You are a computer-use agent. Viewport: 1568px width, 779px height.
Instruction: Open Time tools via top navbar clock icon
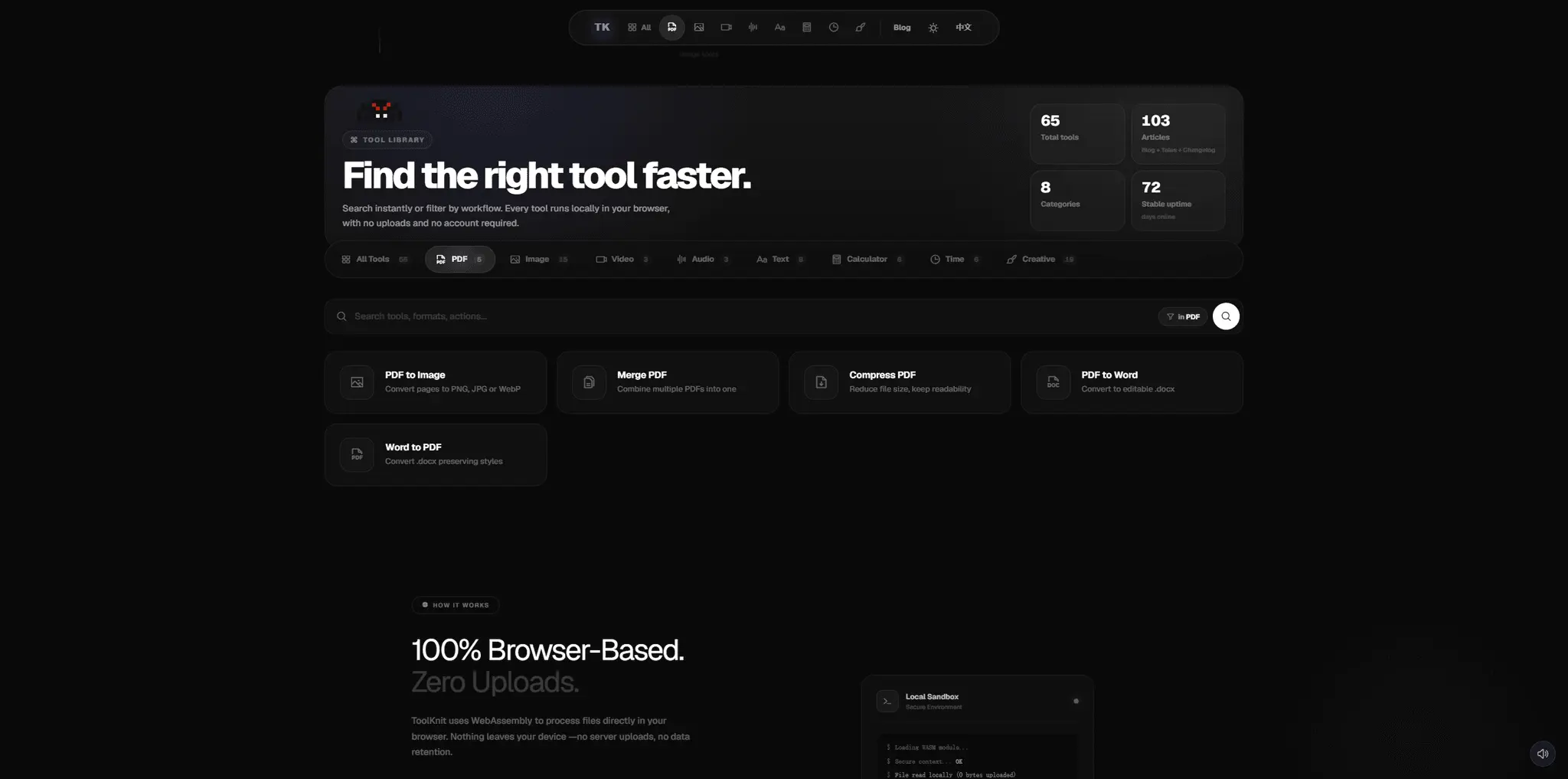[x=833, y=28]
